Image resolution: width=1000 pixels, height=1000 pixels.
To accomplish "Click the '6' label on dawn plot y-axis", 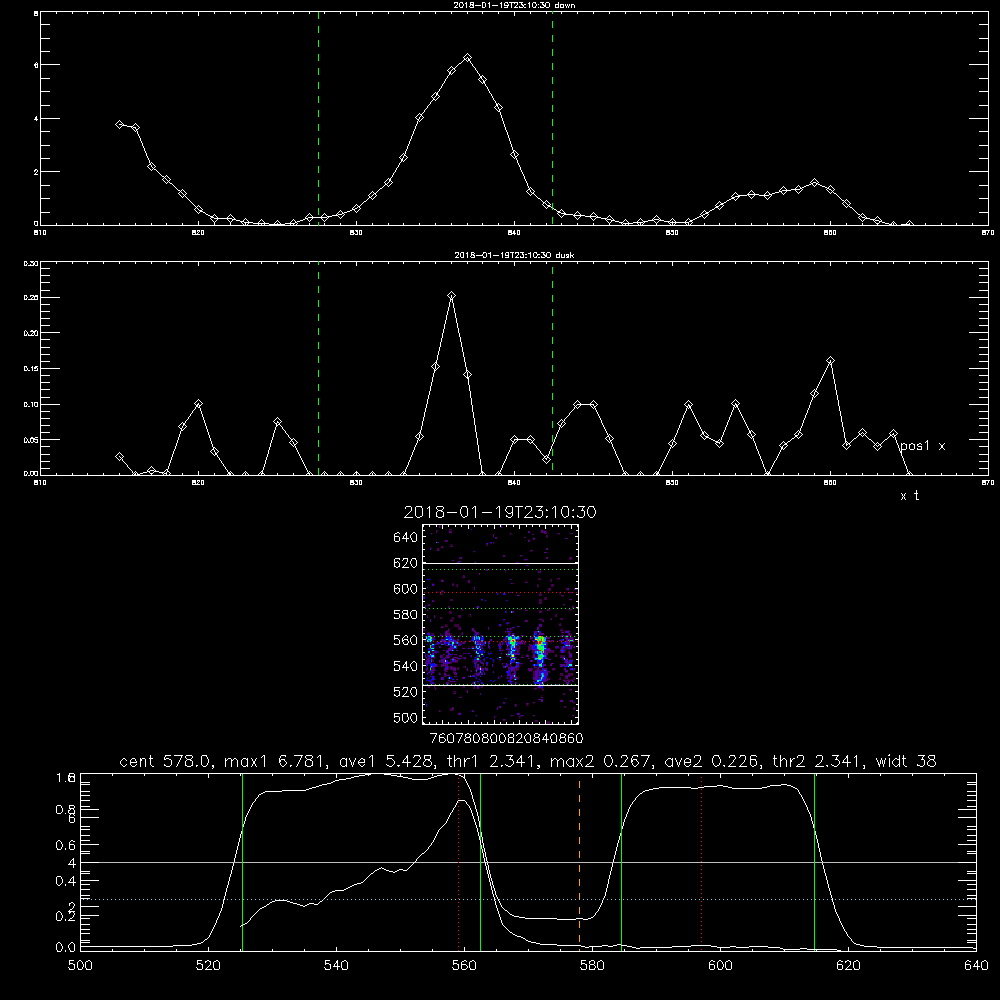I will pyautogui.click(x=36, y=65).
